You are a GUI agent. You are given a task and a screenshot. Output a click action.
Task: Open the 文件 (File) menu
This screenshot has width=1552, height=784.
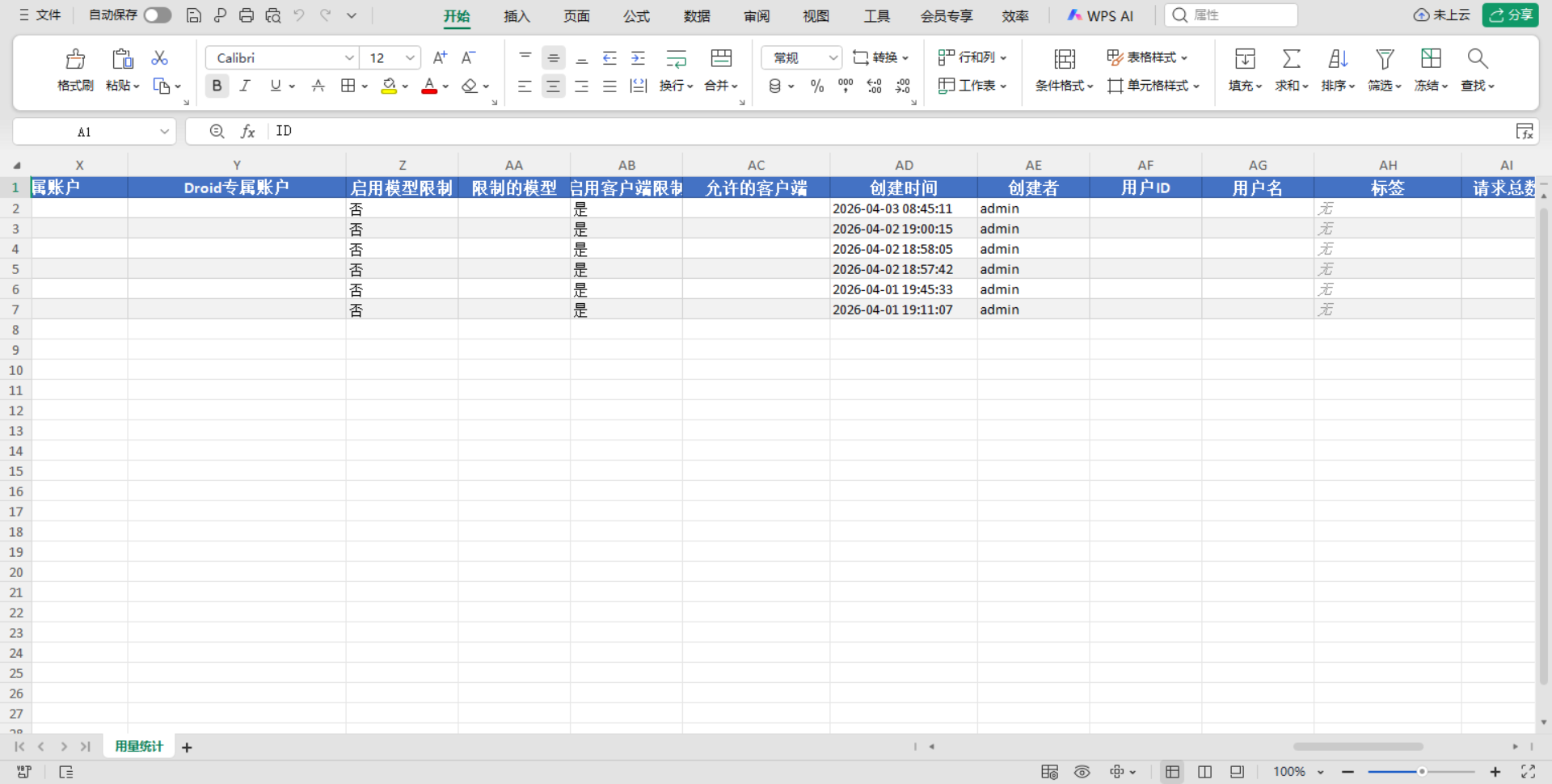pyautogui.click(x=40, y=15)
